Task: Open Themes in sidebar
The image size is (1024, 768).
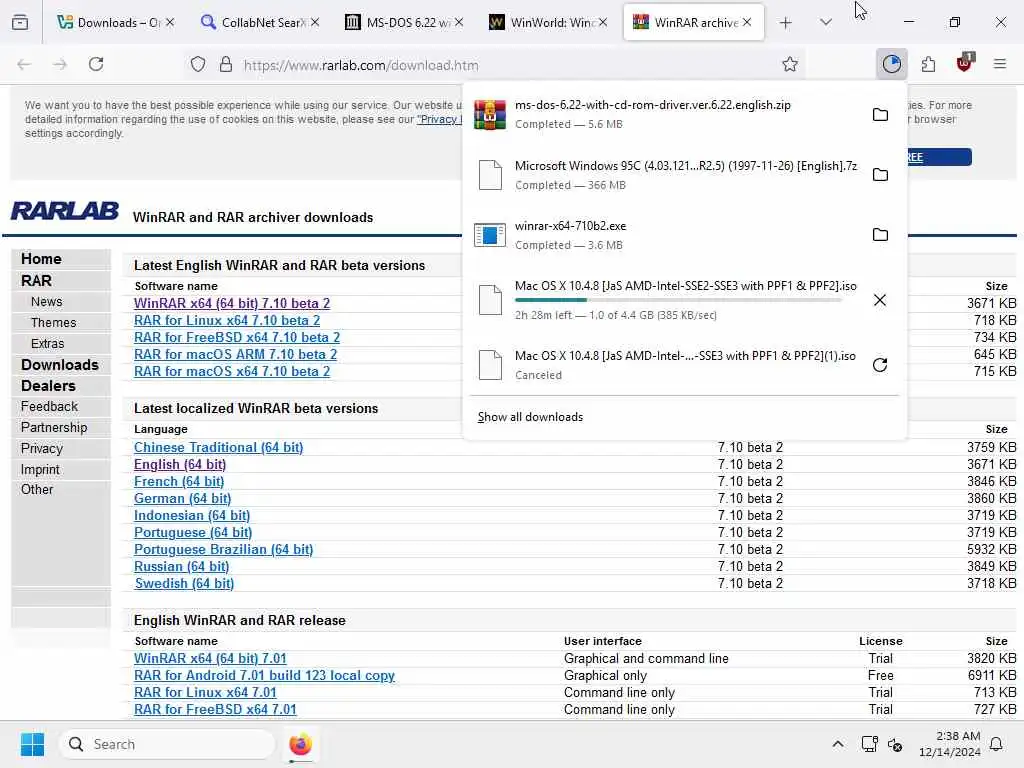Action: 54,323
